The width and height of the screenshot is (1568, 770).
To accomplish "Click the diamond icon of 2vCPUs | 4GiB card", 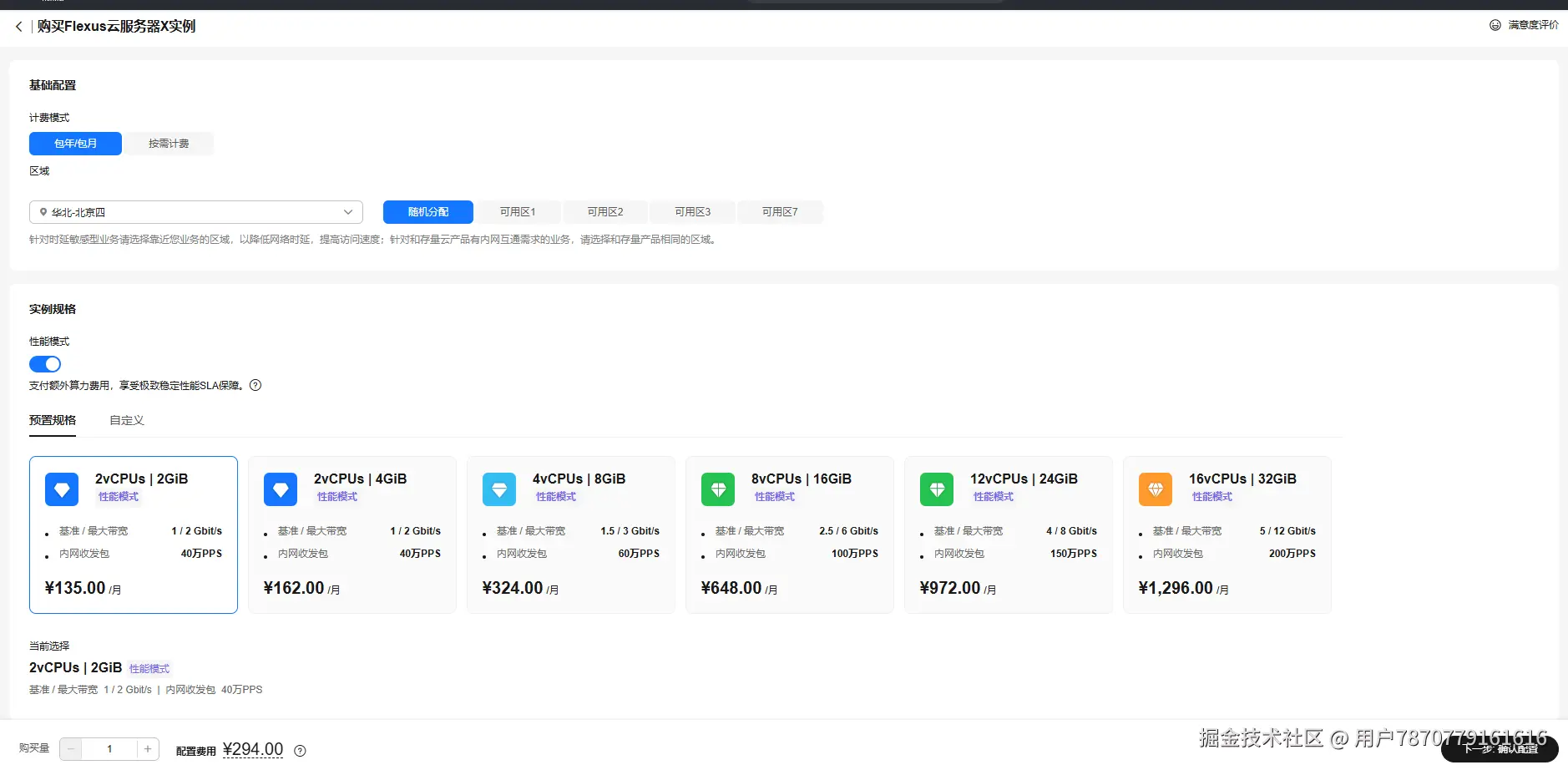I will [281, 489].
